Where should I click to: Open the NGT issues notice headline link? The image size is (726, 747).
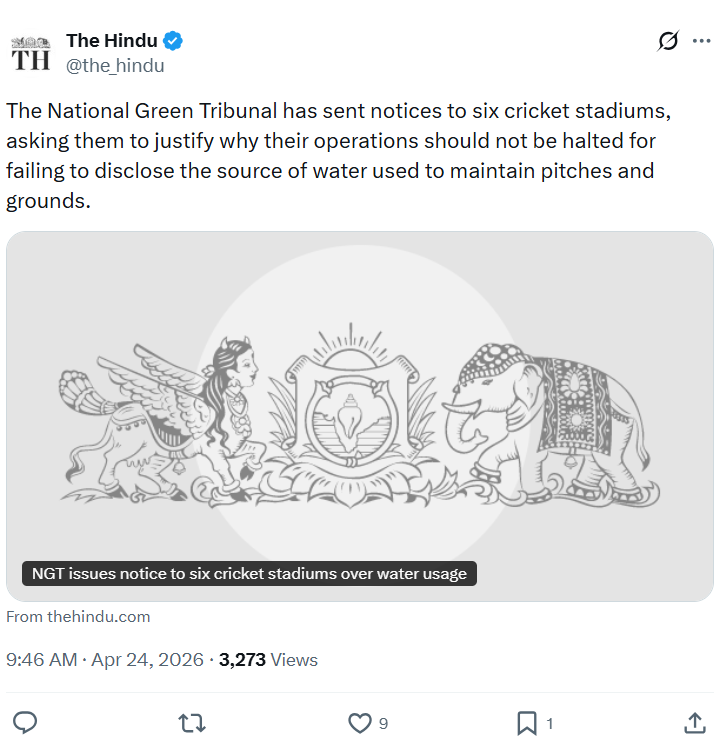(x=249, y=574)
